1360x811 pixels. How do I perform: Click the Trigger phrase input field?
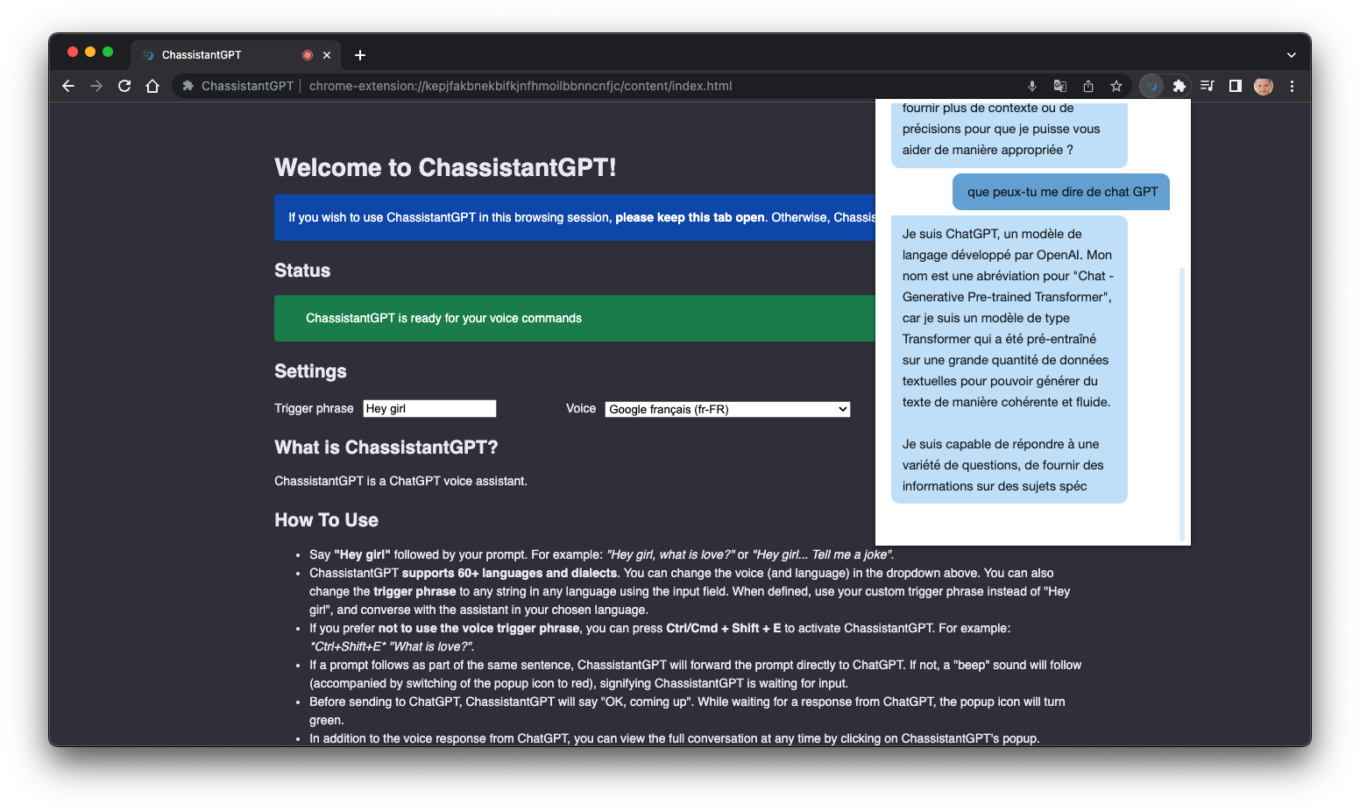pos(429,409)
